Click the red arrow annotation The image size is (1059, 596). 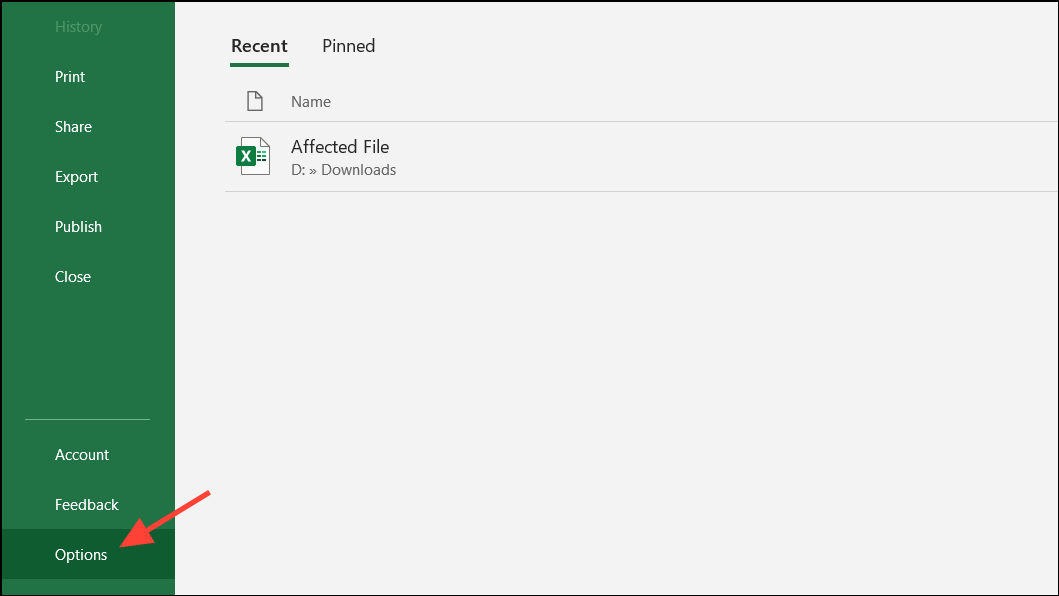click(x=165, y=519)
